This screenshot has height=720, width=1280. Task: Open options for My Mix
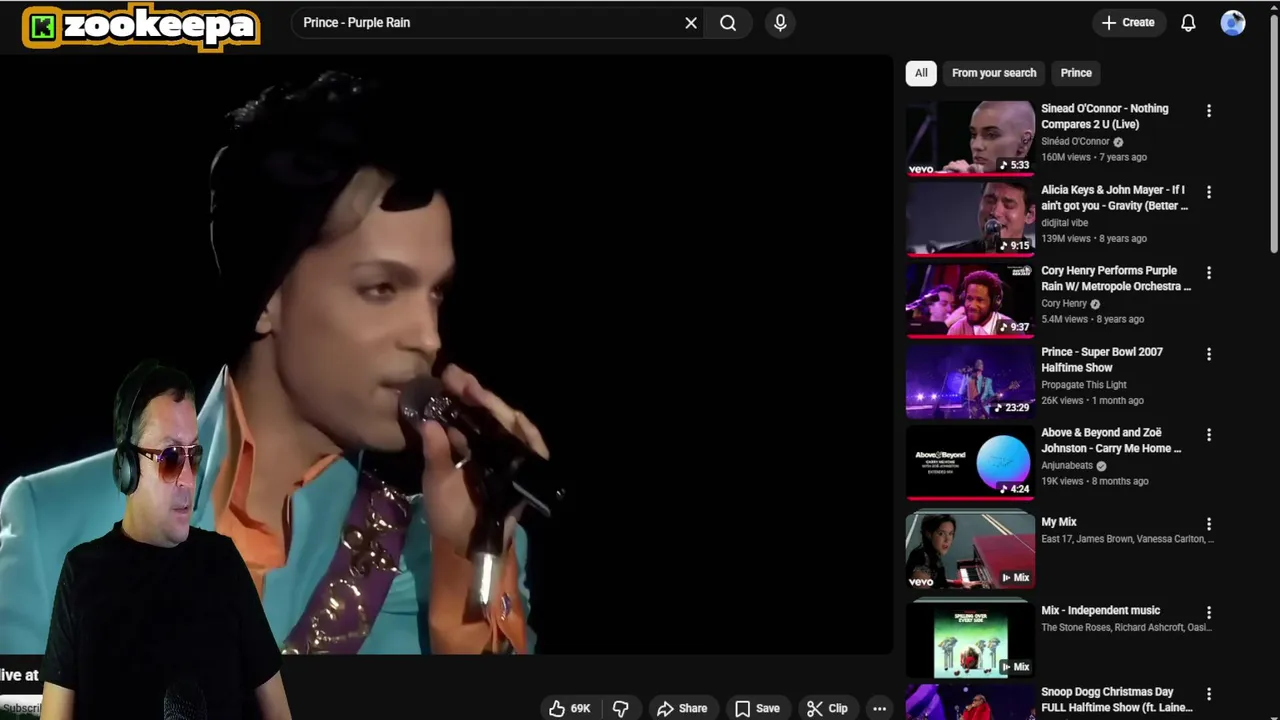tap(1209, 524)
